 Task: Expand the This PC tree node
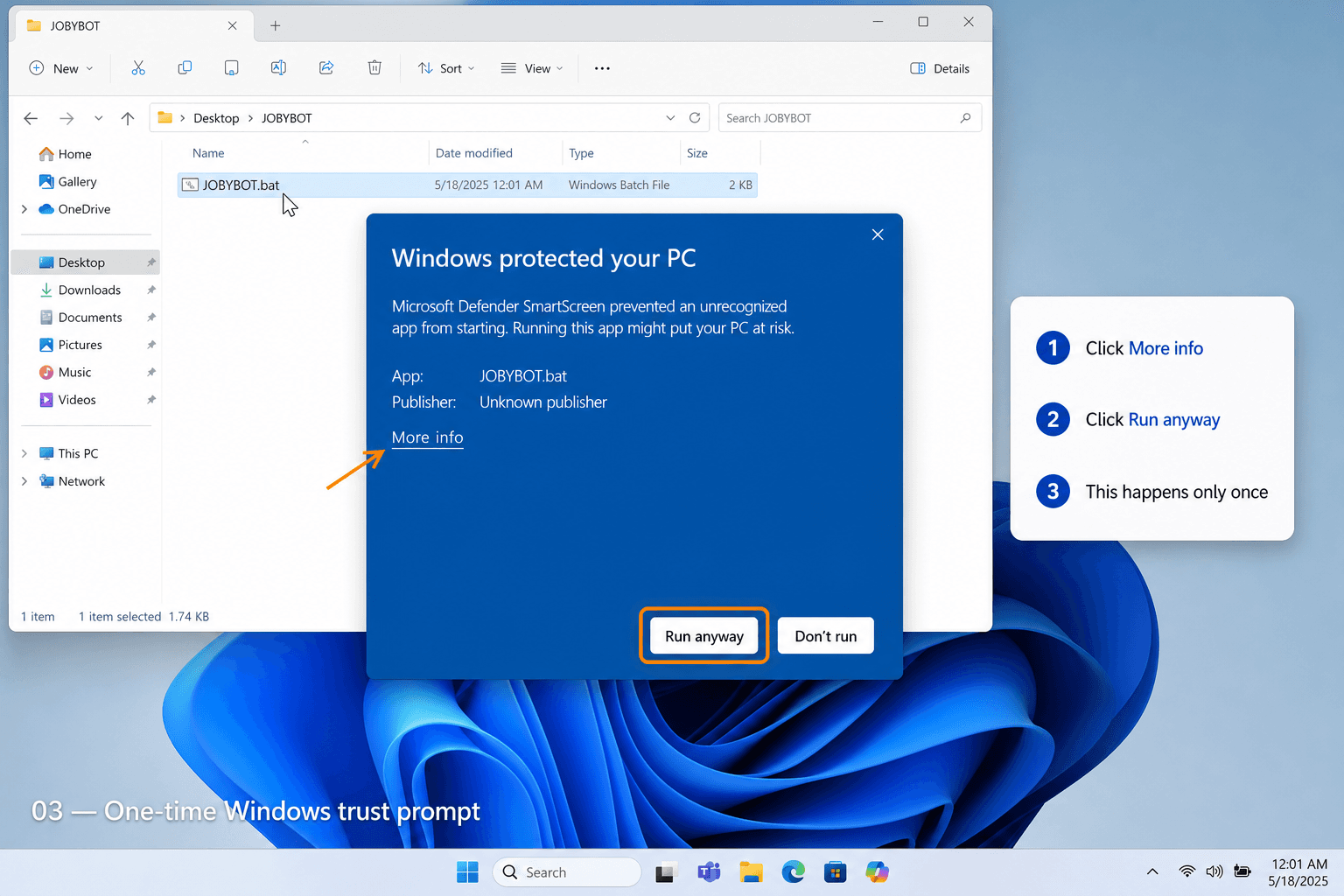click(x=24, y=453)
